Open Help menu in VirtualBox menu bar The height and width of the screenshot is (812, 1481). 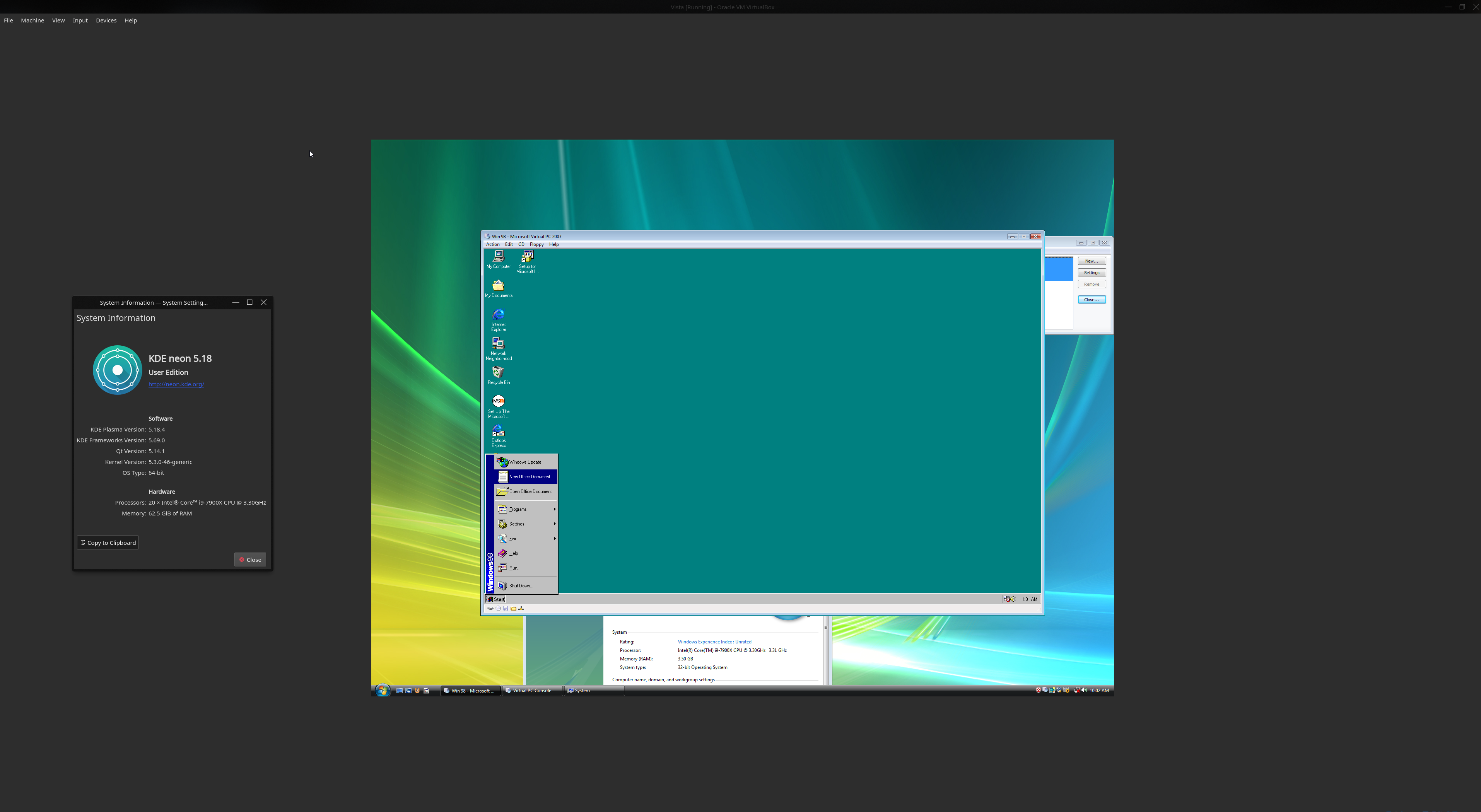130,20
